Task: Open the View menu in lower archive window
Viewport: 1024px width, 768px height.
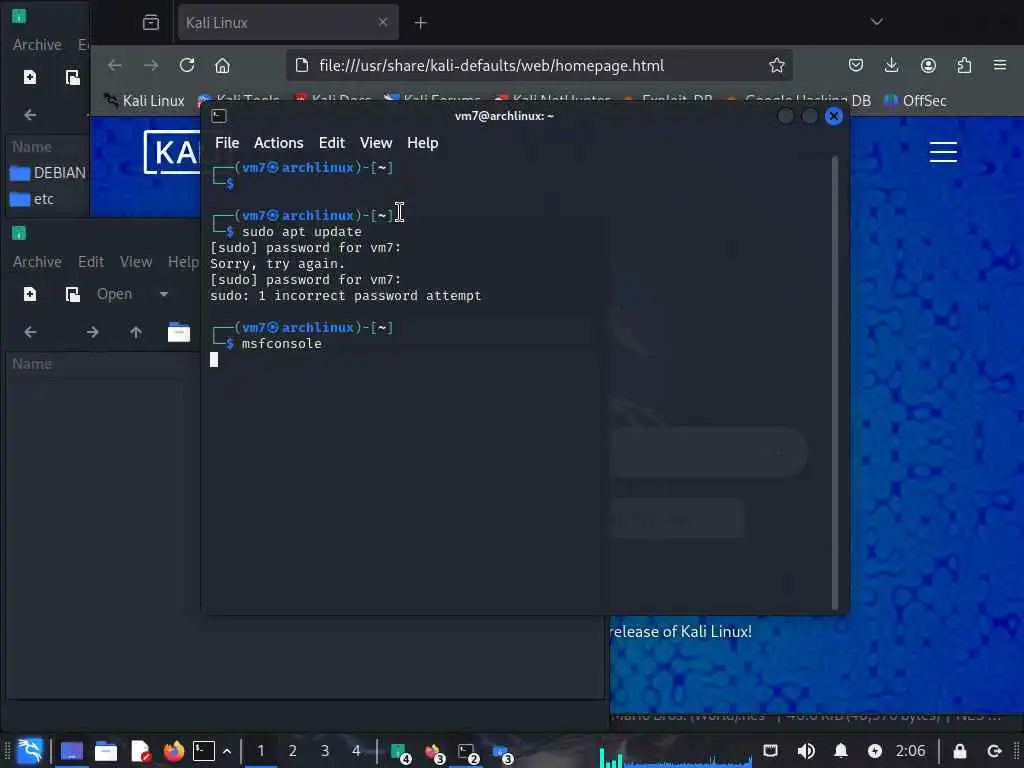Action: point(136,262)
